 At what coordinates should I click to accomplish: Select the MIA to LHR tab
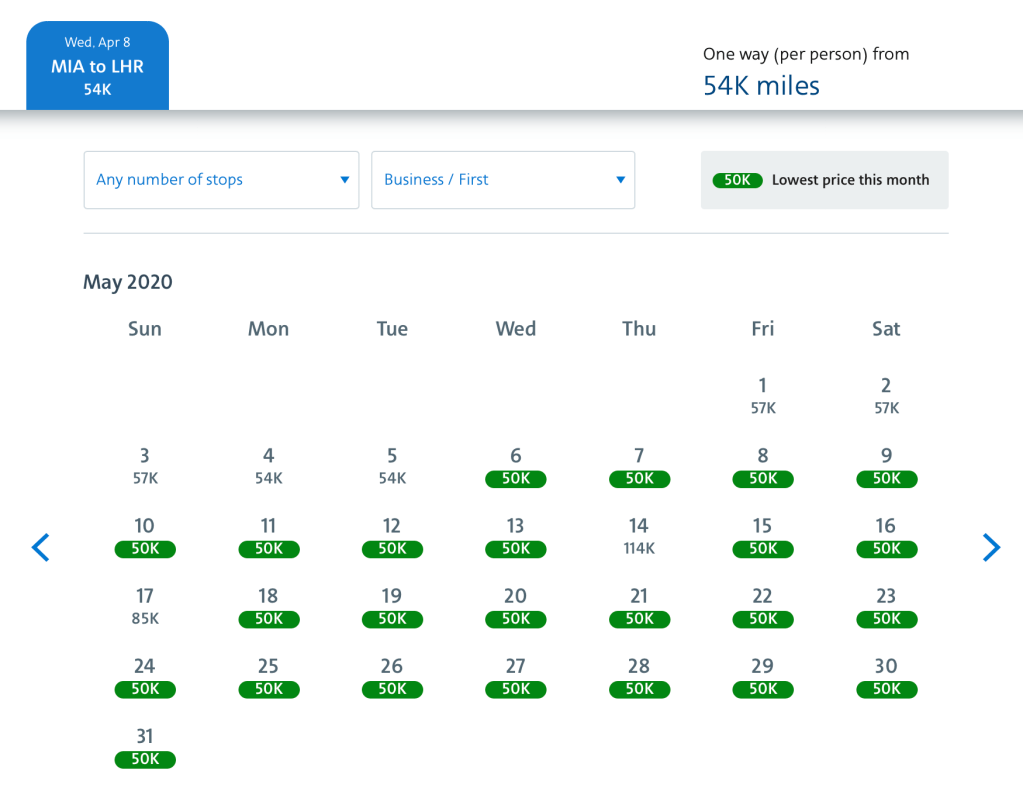pos(97,66)
